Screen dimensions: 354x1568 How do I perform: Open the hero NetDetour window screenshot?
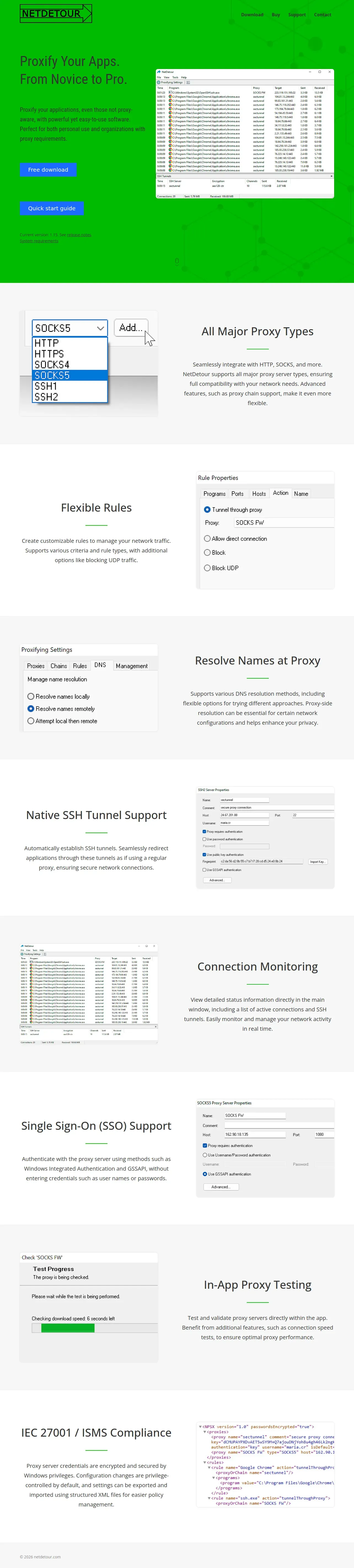[245, 133]
